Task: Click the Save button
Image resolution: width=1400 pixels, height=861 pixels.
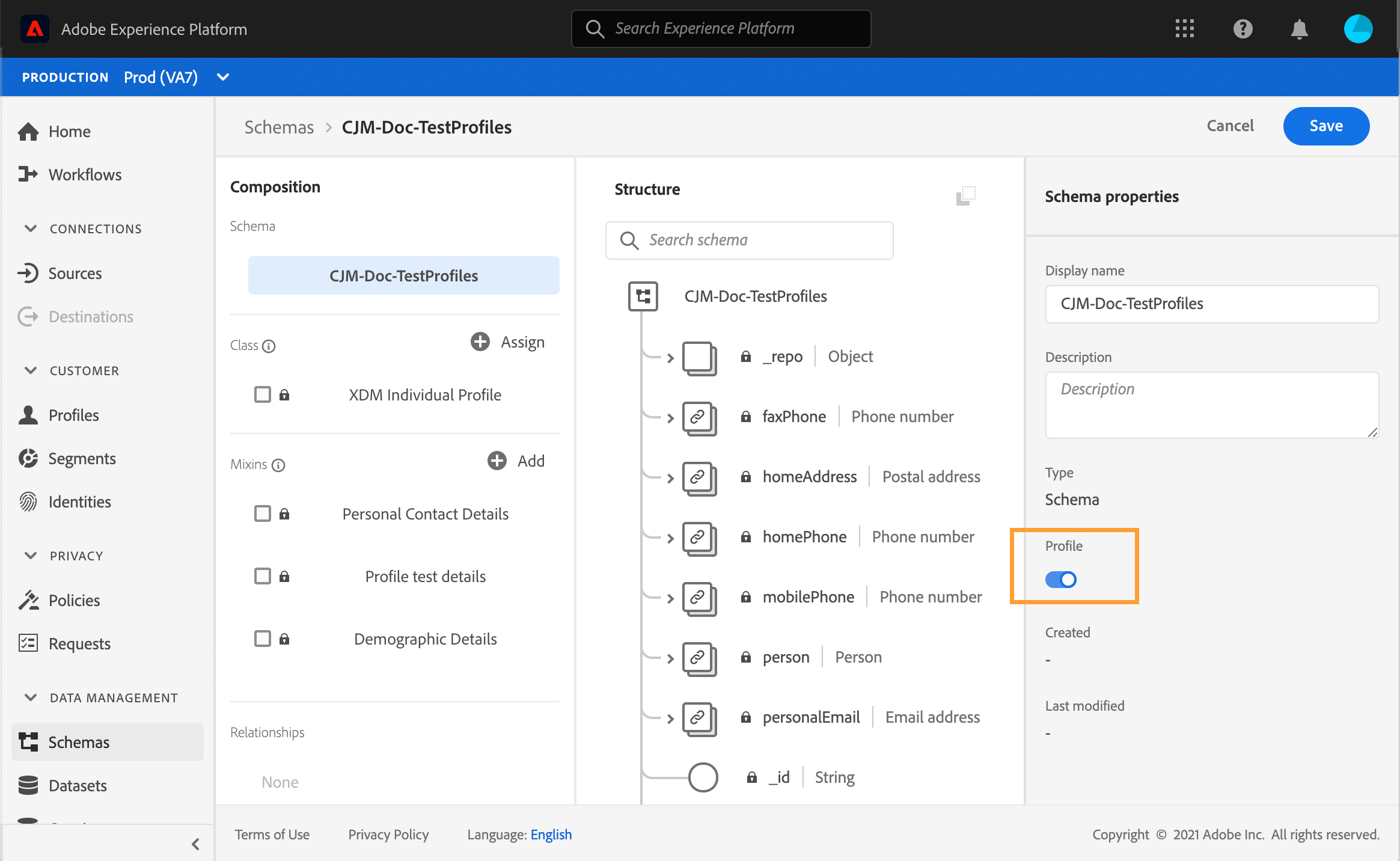Action: [x=1326, y=126]
